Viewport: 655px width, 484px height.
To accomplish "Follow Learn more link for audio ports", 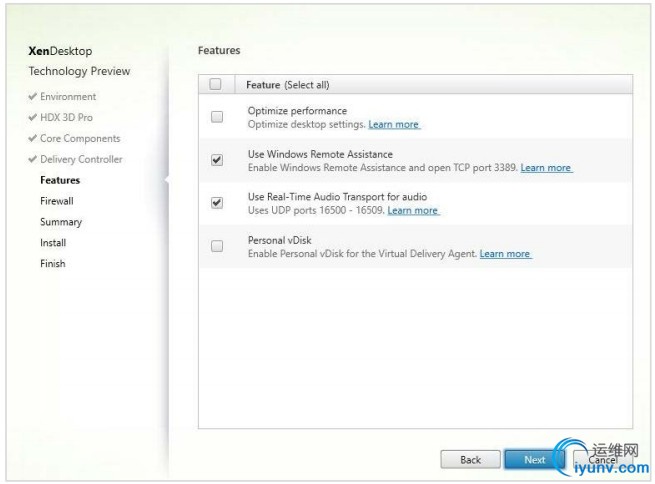I will (413, 211).
